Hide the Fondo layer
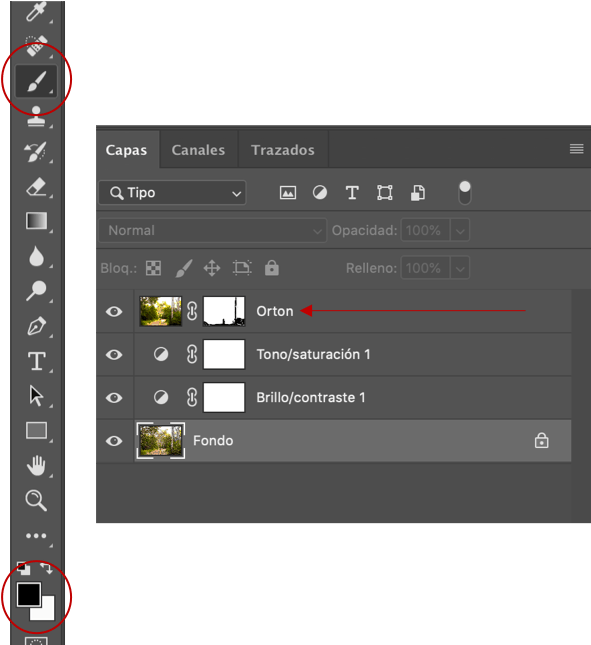Viewport: 591px width, 645px height. tap(114, 441)
